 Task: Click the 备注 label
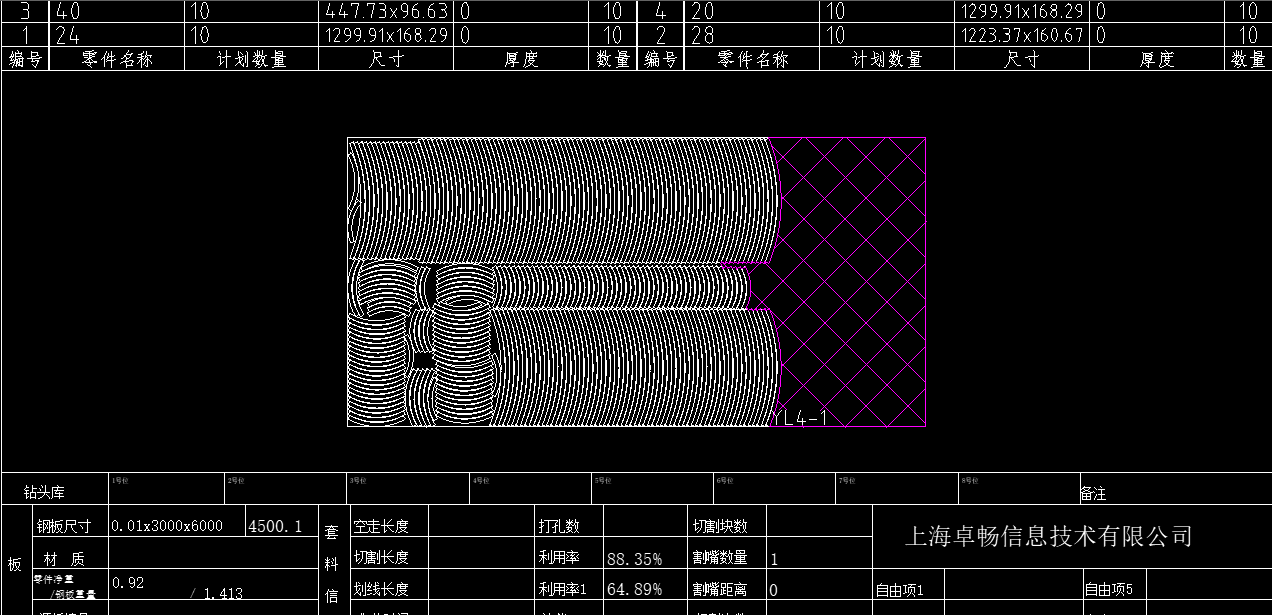pos(1093,494)
